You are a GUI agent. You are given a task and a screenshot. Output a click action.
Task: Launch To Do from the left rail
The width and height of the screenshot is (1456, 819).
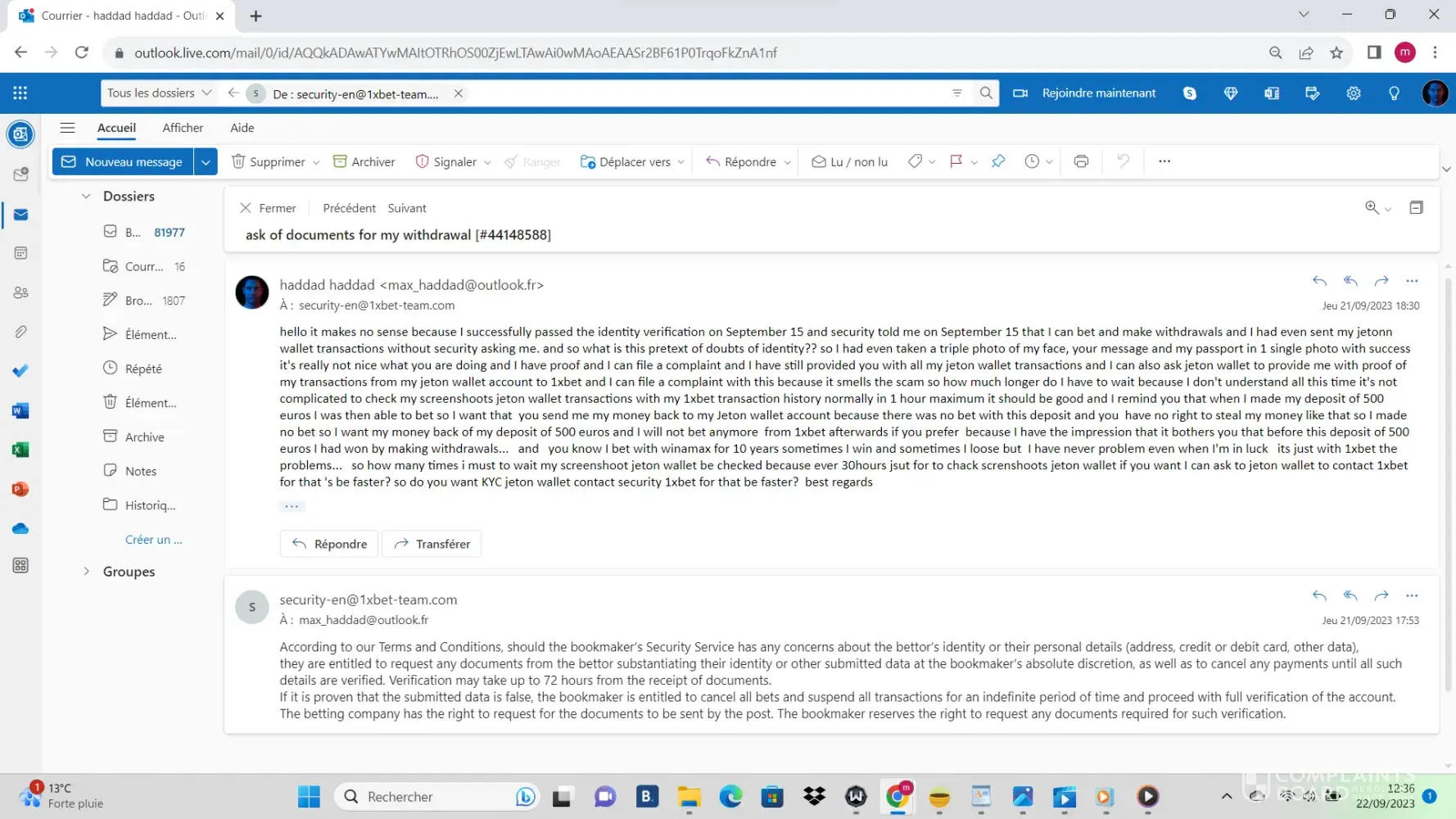(x=21, y=371)
